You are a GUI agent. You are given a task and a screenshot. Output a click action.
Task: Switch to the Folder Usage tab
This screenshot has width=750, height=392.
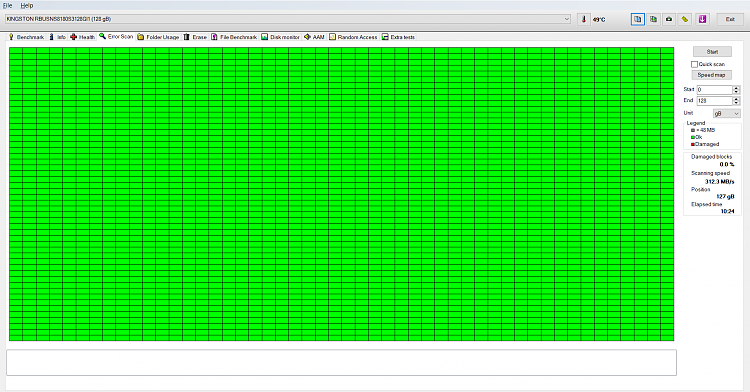click(158, 37)
